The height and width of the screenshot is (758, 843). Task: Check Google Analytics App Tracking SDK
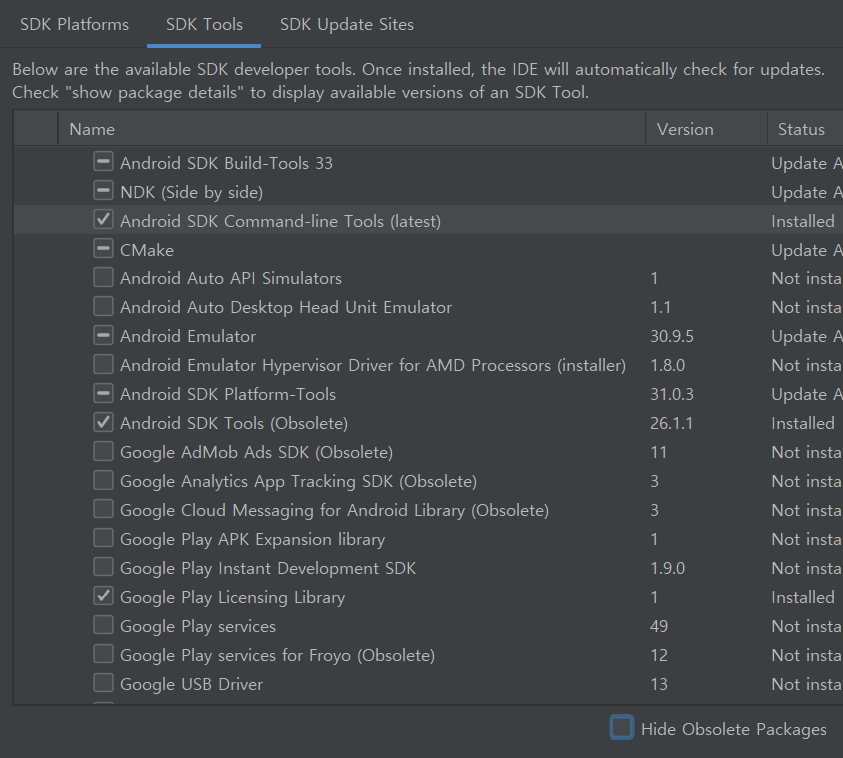(x=103, y=481)
